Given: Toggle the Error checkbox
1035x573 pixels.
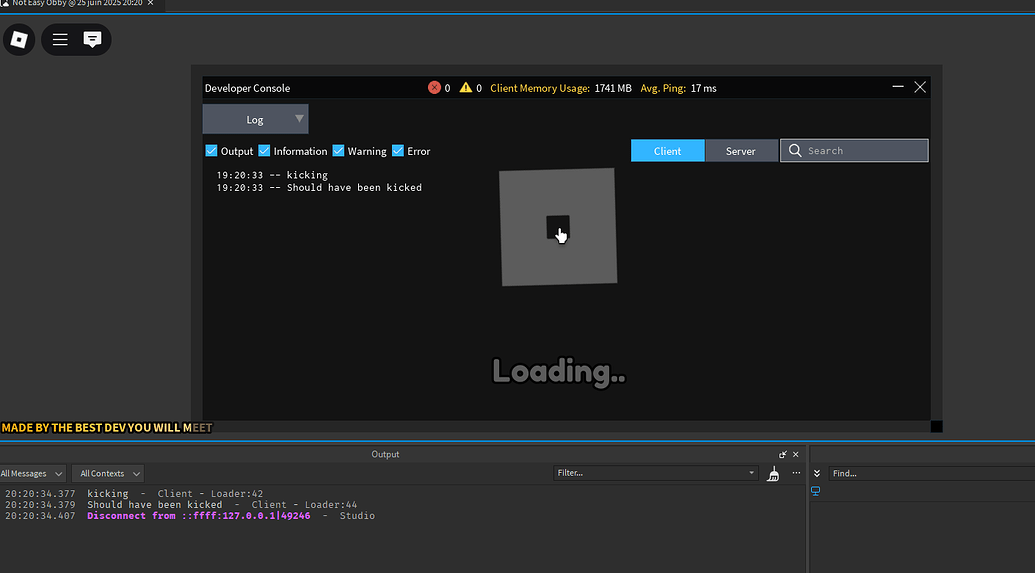Looking at the screenshot, I should pos(397,151).
